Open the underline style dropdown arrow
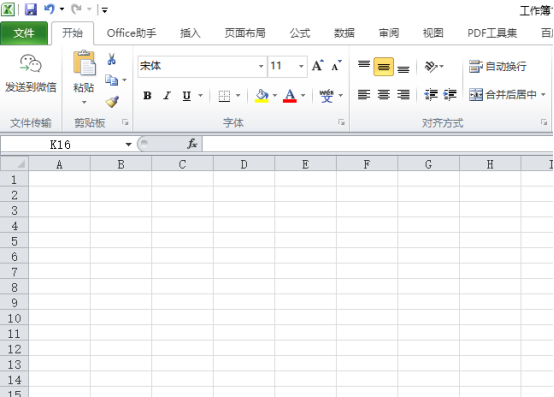The width and height of the screenshot is (554, 397). (x=200, y=95)
